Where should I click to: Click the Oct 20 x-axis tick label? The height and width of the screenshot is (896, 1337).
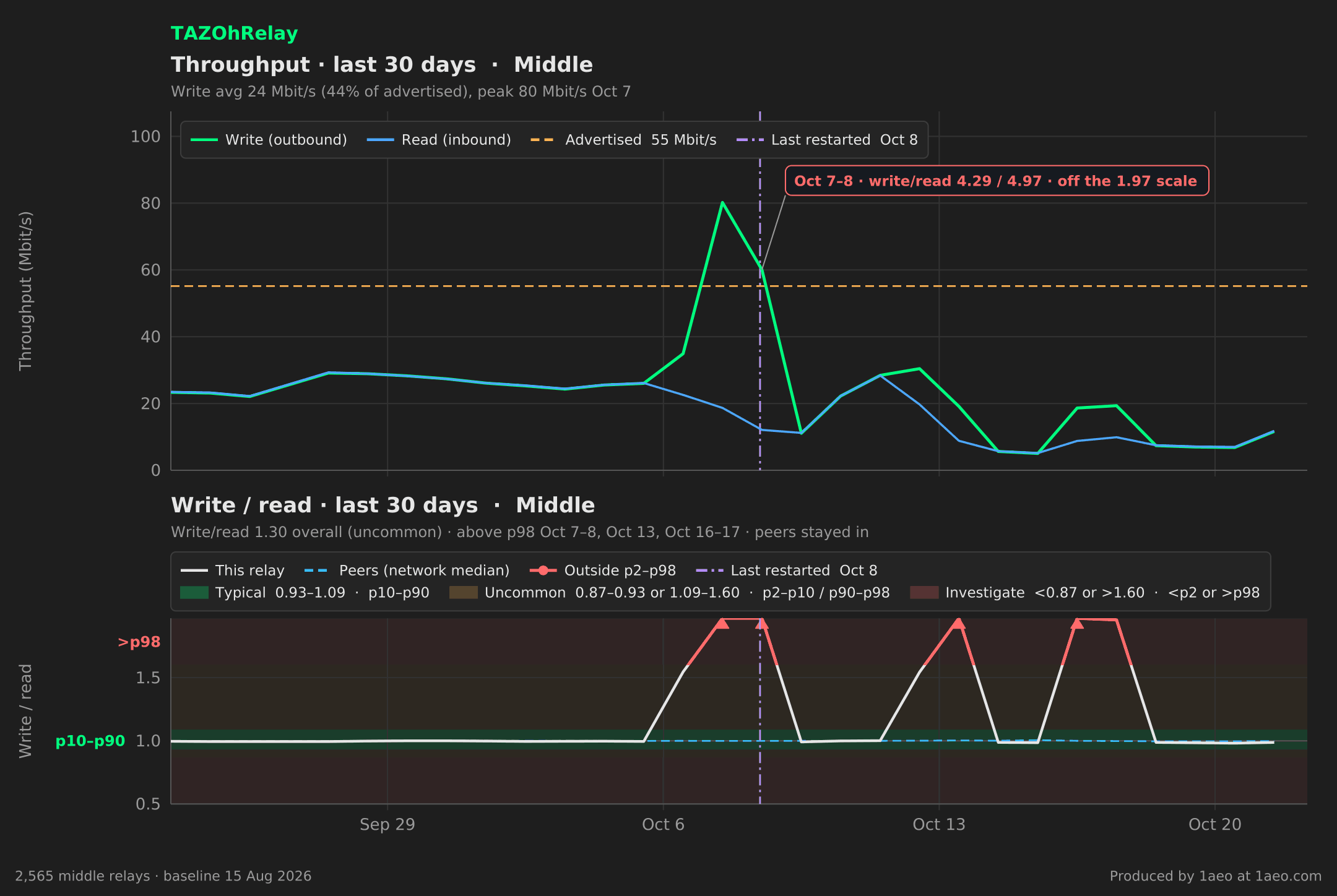[1215, 825]
